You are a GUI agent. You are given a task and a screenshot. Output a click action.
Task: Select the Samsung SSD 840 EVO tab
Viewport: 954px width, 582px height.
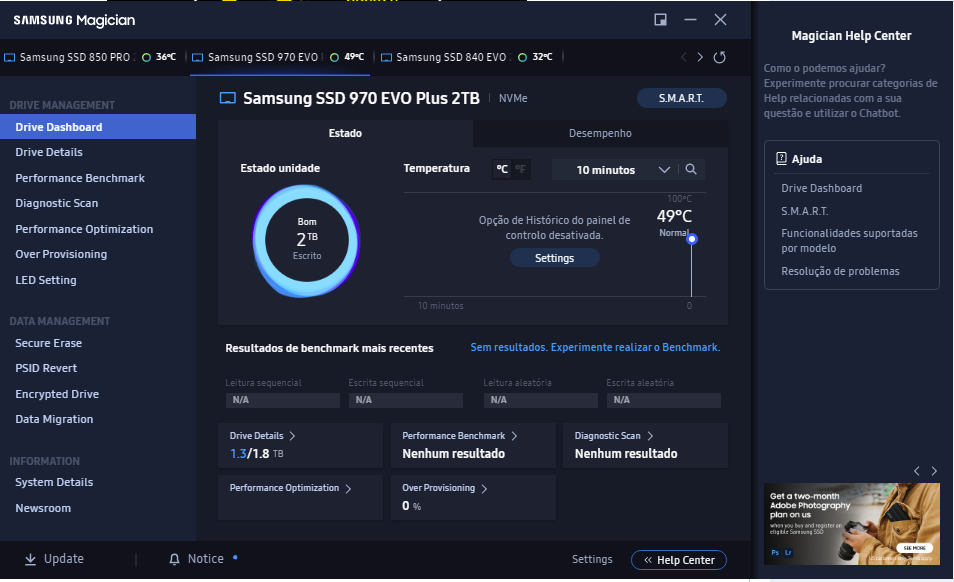coord(467,57)
